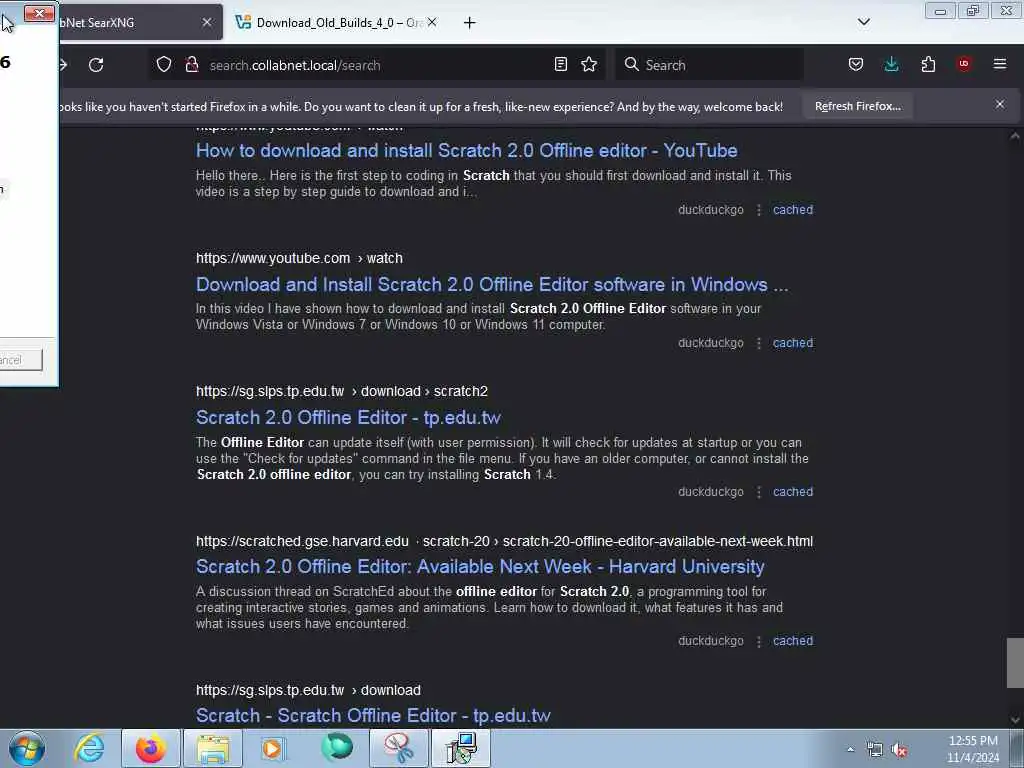This screenshot has width=1024, height=768.
Task: Reload the page with the refresh icon
Action: click(96, 65)
